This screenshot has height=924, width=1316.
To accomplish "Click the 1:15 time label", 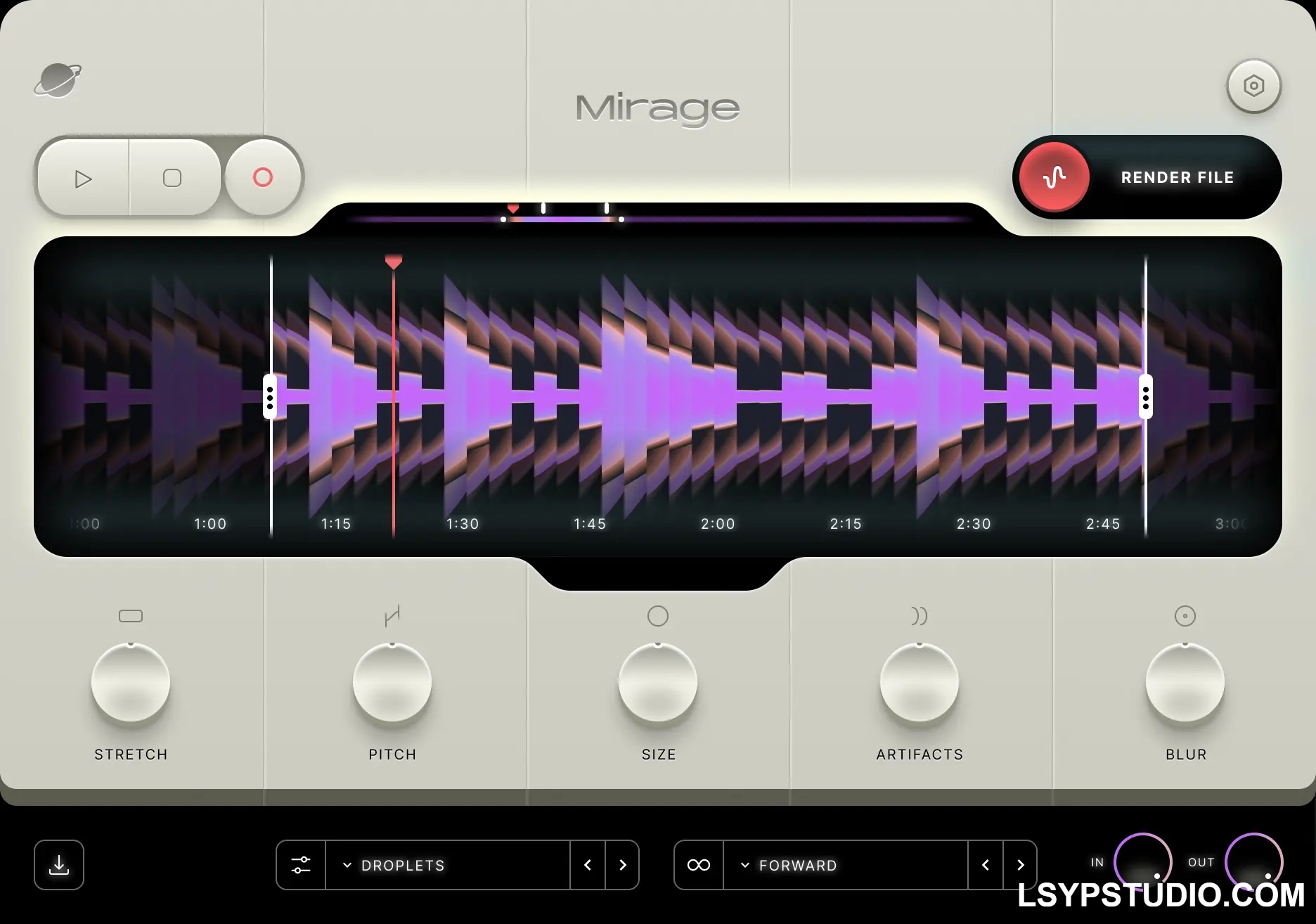I will point(336,524).
